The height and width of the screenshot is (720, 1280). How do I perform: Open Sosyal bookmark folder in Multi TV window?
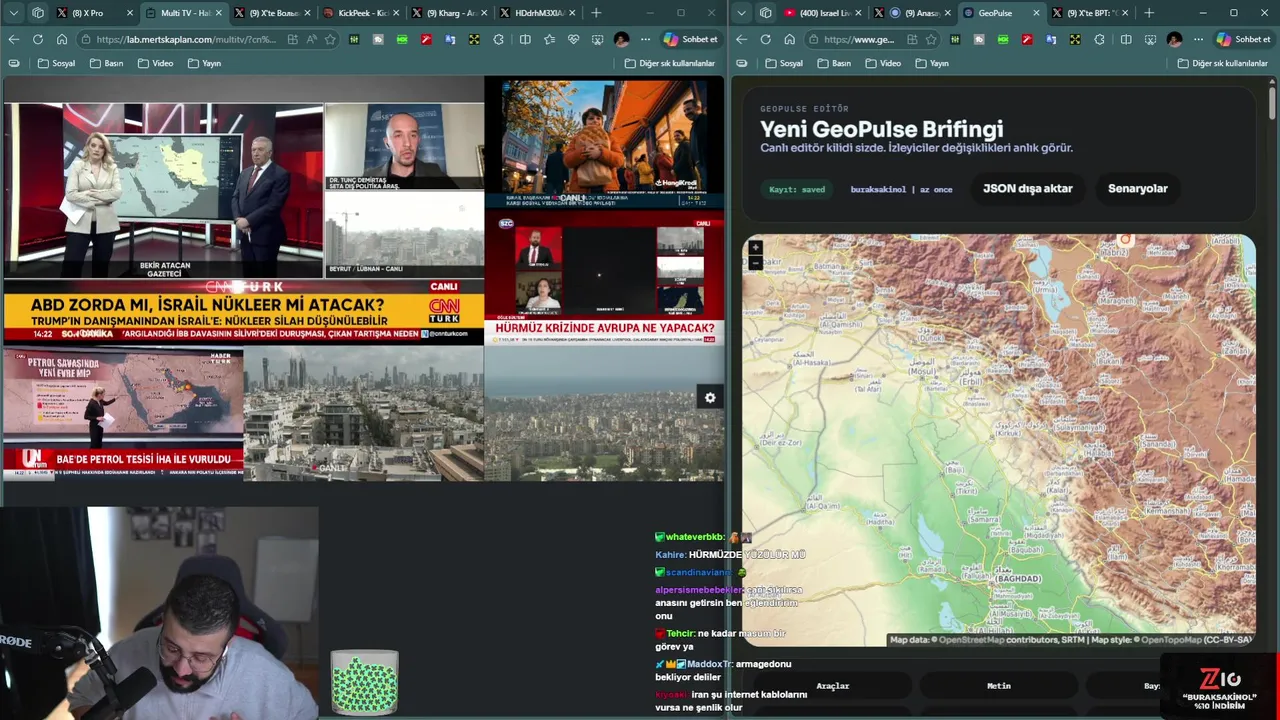57,63
